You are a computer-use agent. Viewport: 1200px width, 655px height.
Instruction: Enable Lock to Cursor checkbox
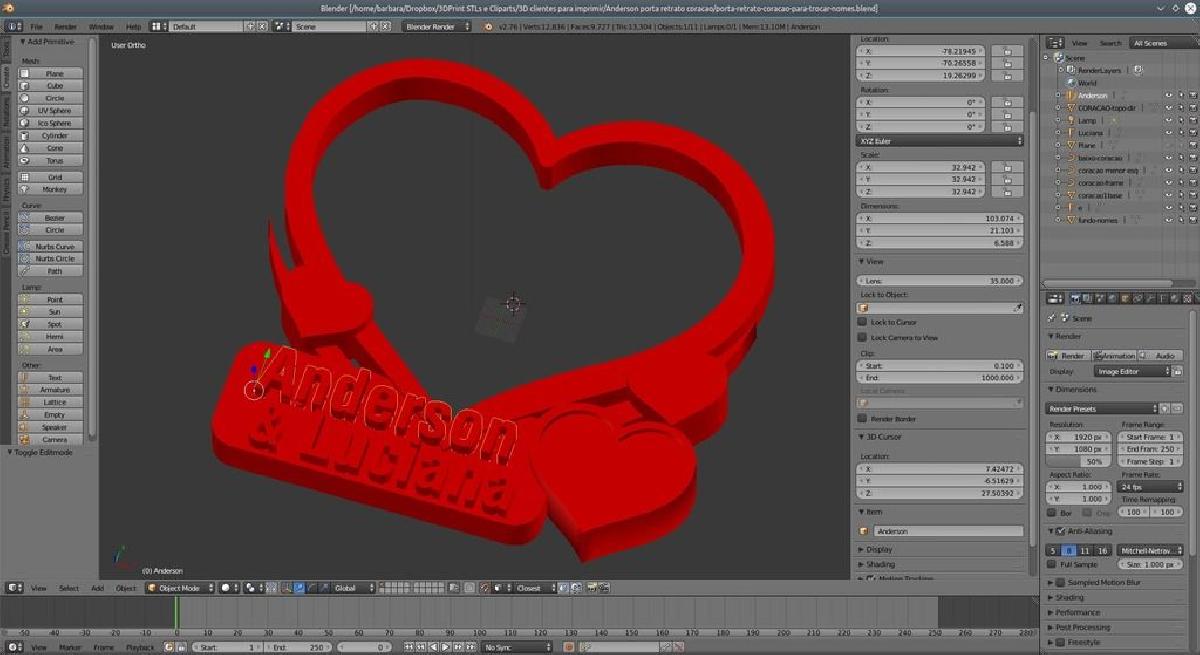pos(863,323)
